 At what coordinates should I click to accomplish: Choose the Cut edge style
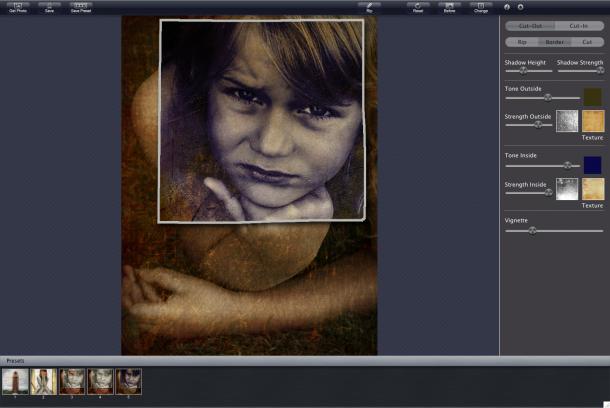click(x=586, y=42)
